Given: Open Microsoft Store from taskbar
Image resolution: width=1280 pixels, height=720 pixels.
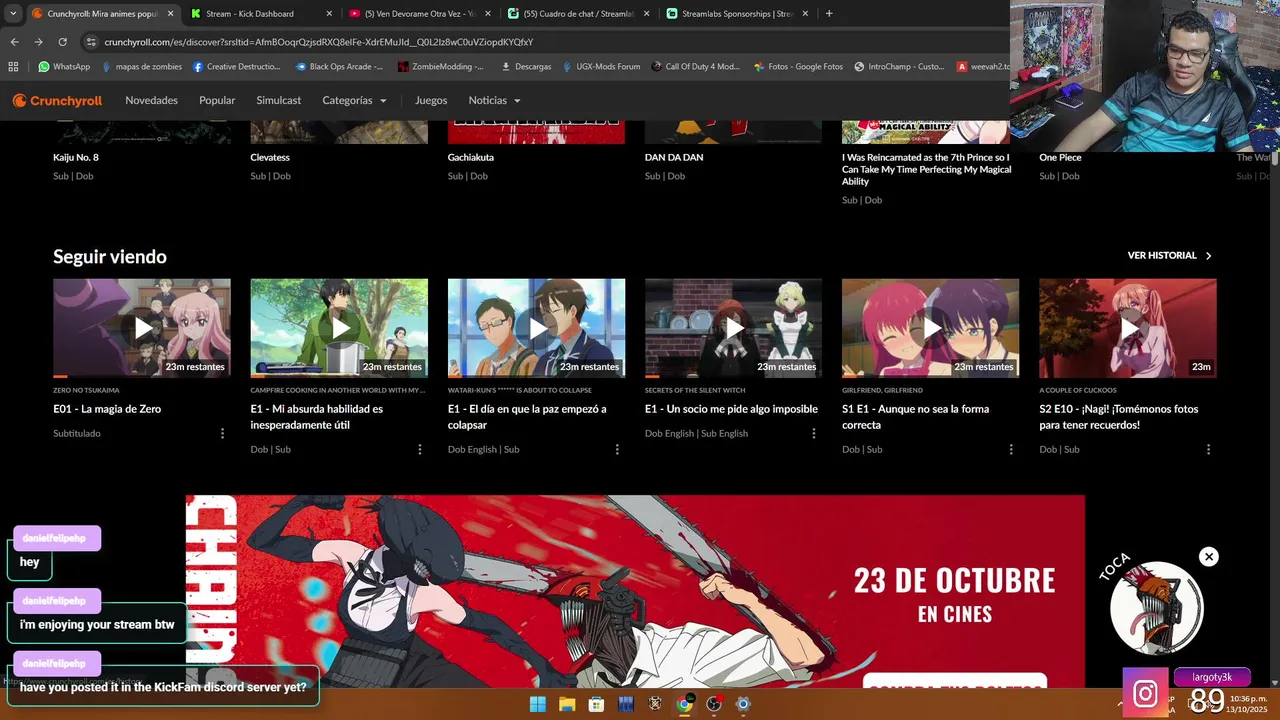Looking at the screenshot, I should (x=596, y=704).
